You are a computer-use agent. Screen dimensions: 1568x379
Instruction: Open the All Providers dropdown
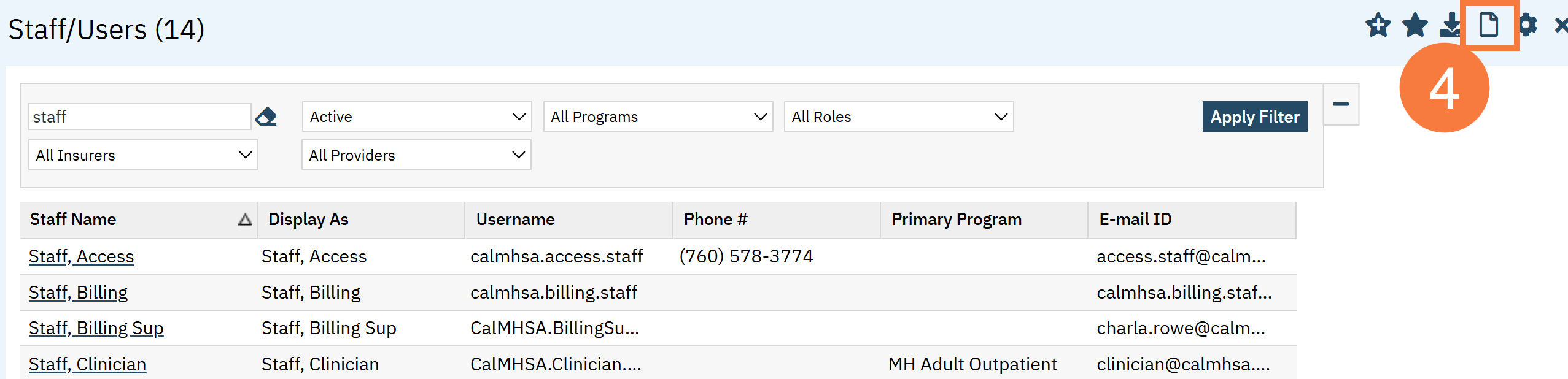pos(416,155)
